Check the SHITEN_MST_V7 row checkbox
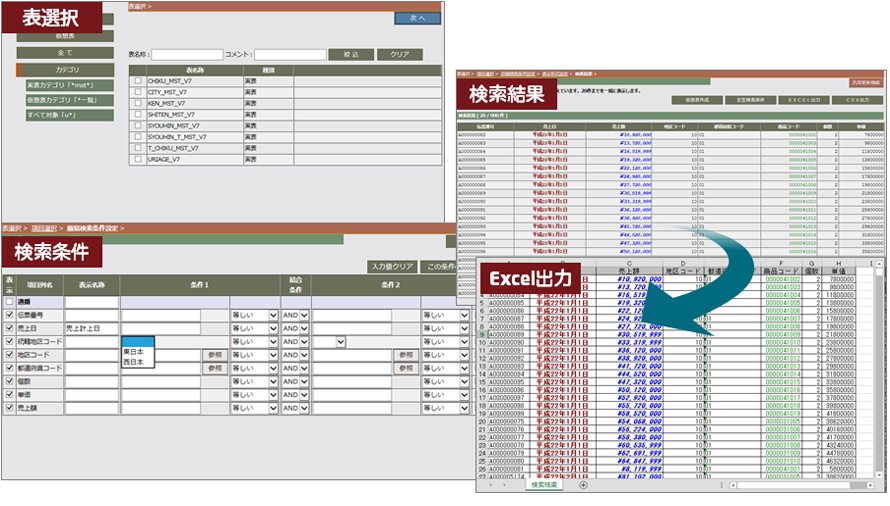Image resolution: width=890 pixels, height=506 pixels. point(138,114)
